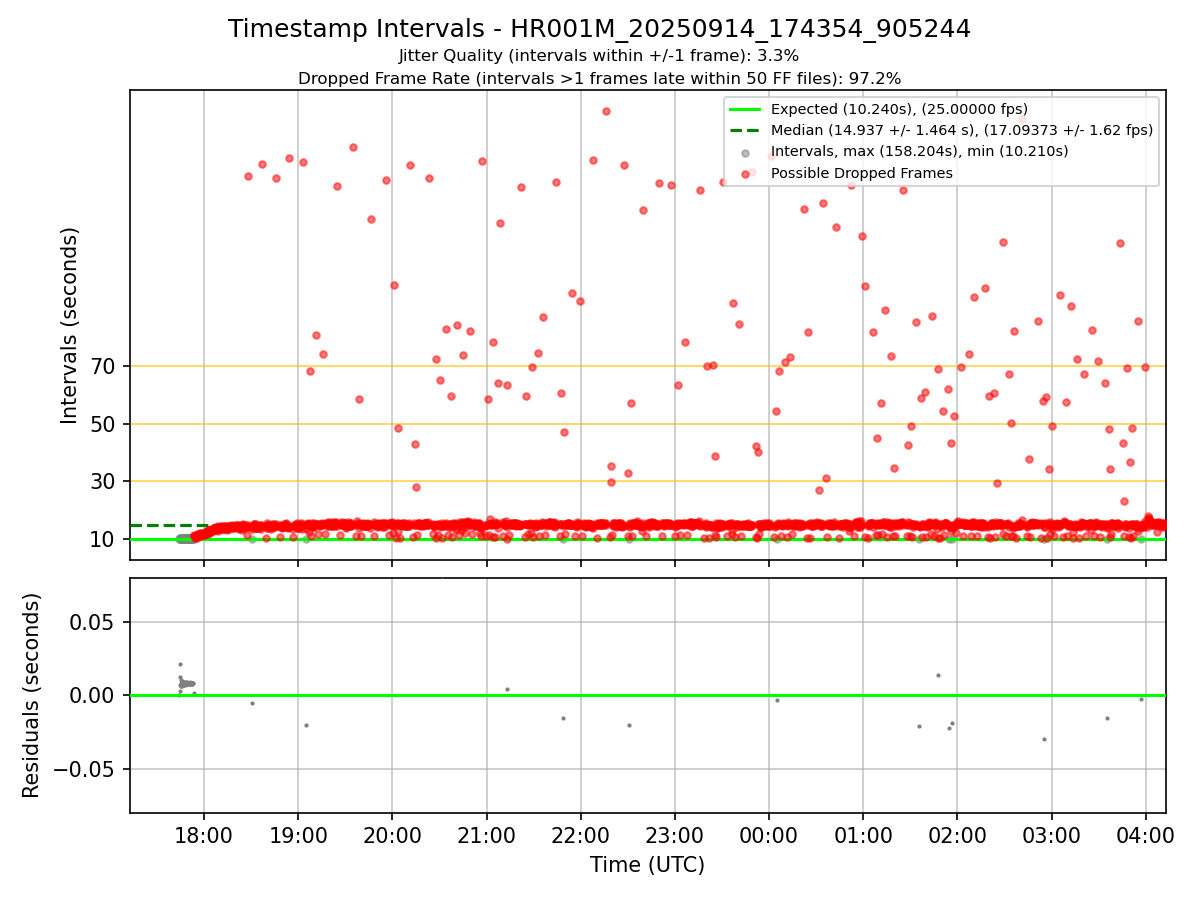Click the 'Residuals (seconds)' y-axis label
Viewport: 1200px width, 900px height.
[x=32, y=695]
